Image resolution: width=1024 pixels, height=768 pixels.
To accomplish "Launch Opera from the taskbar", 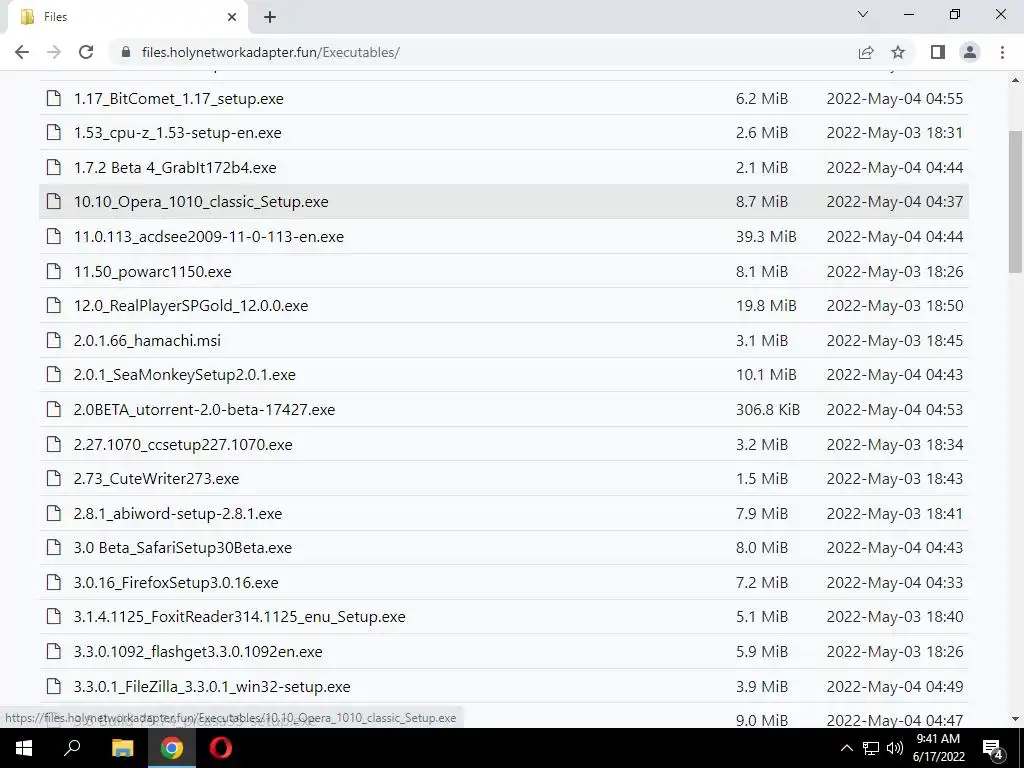I will coord(221,748).
